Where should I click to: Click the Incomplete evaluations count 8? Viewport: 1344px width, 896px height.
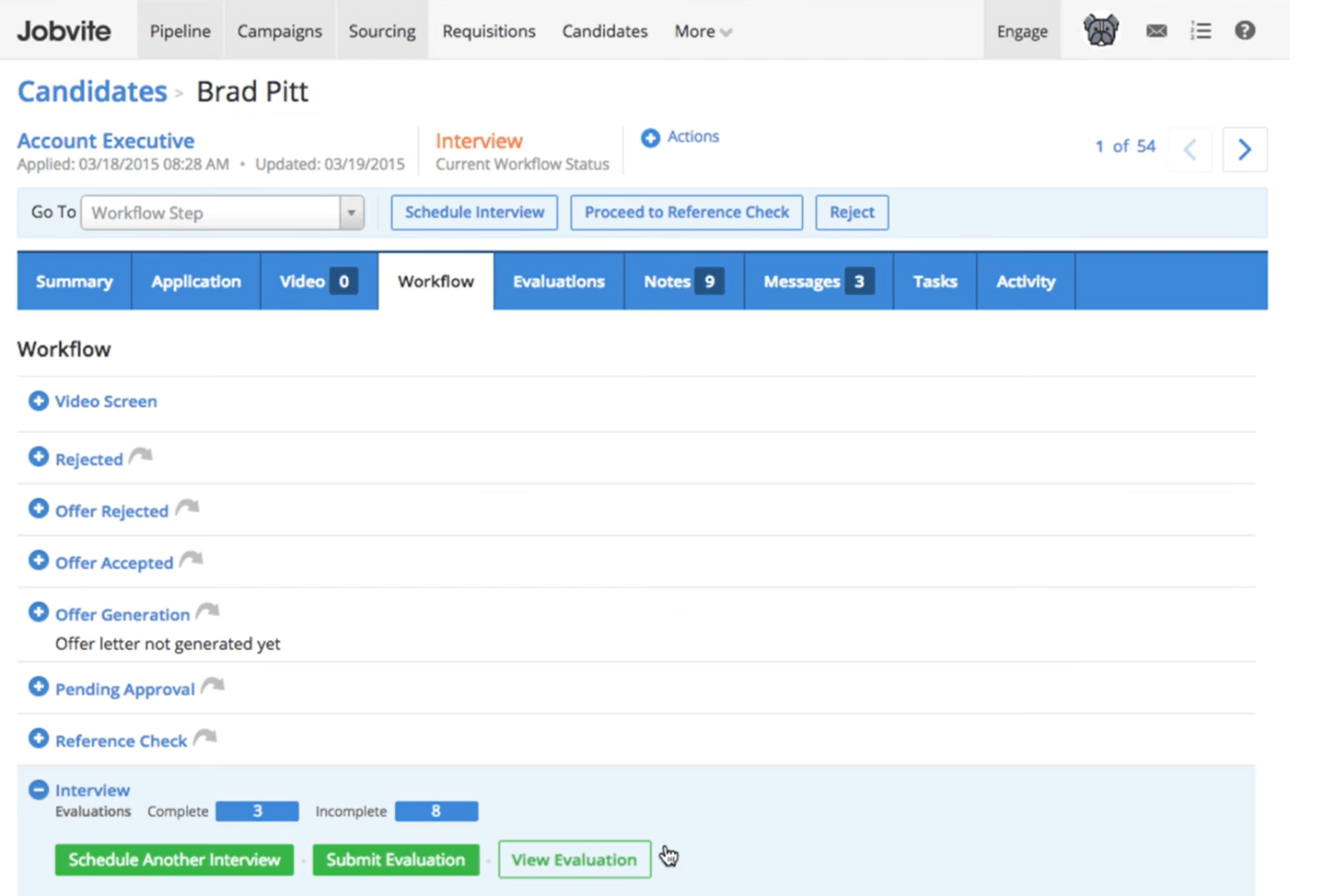coord(436,811)
